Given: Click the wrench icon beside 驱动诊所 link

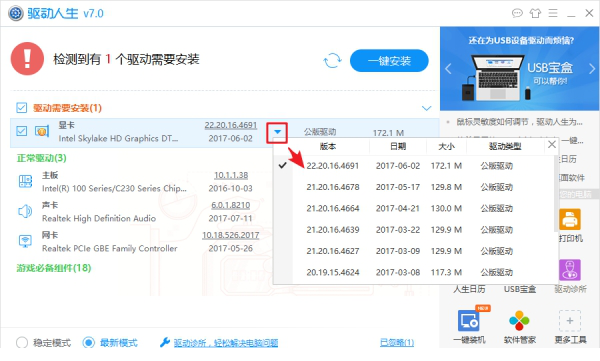Looking at the screenshot, I should (x=165, y=342).
